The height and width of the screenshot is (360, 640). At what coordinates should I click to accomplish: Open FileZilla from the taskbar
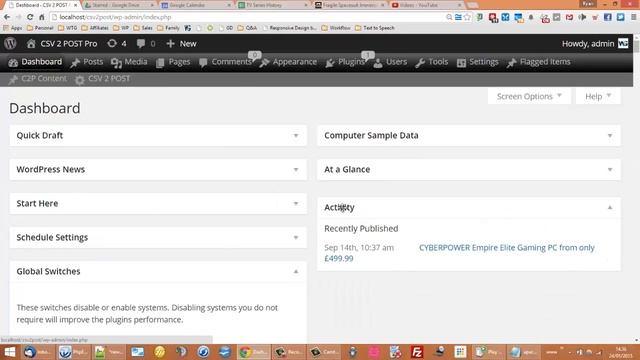point(417,352)
